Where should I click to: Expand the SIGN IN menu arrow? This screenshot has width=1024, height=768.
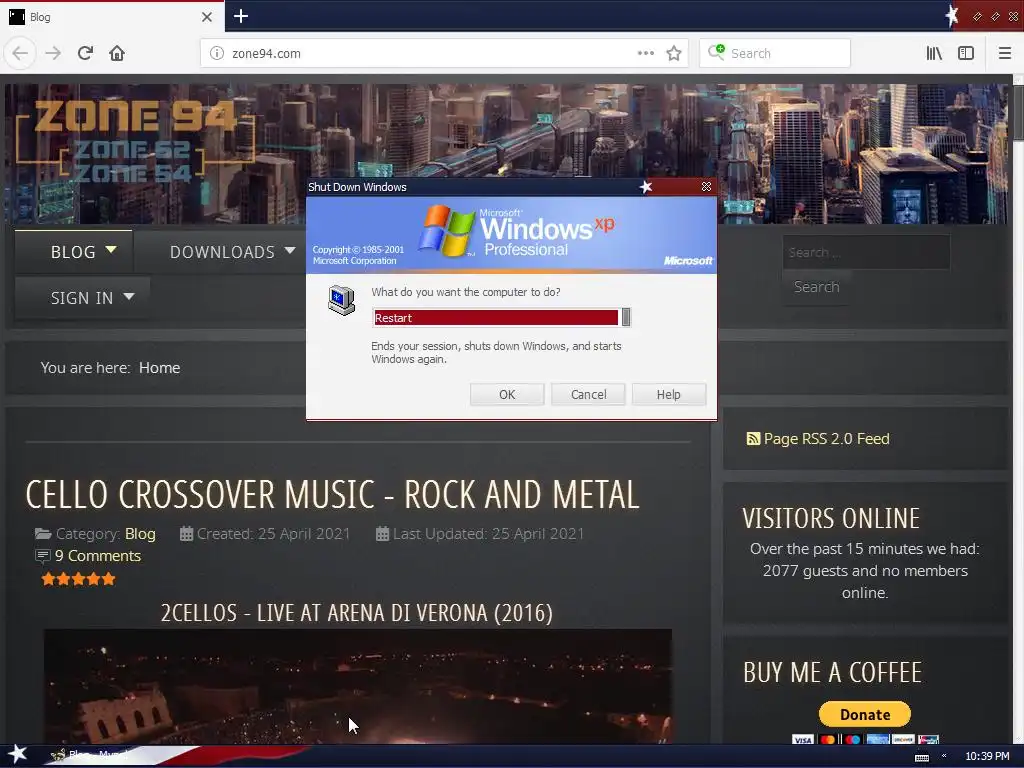tap(129, 296)
